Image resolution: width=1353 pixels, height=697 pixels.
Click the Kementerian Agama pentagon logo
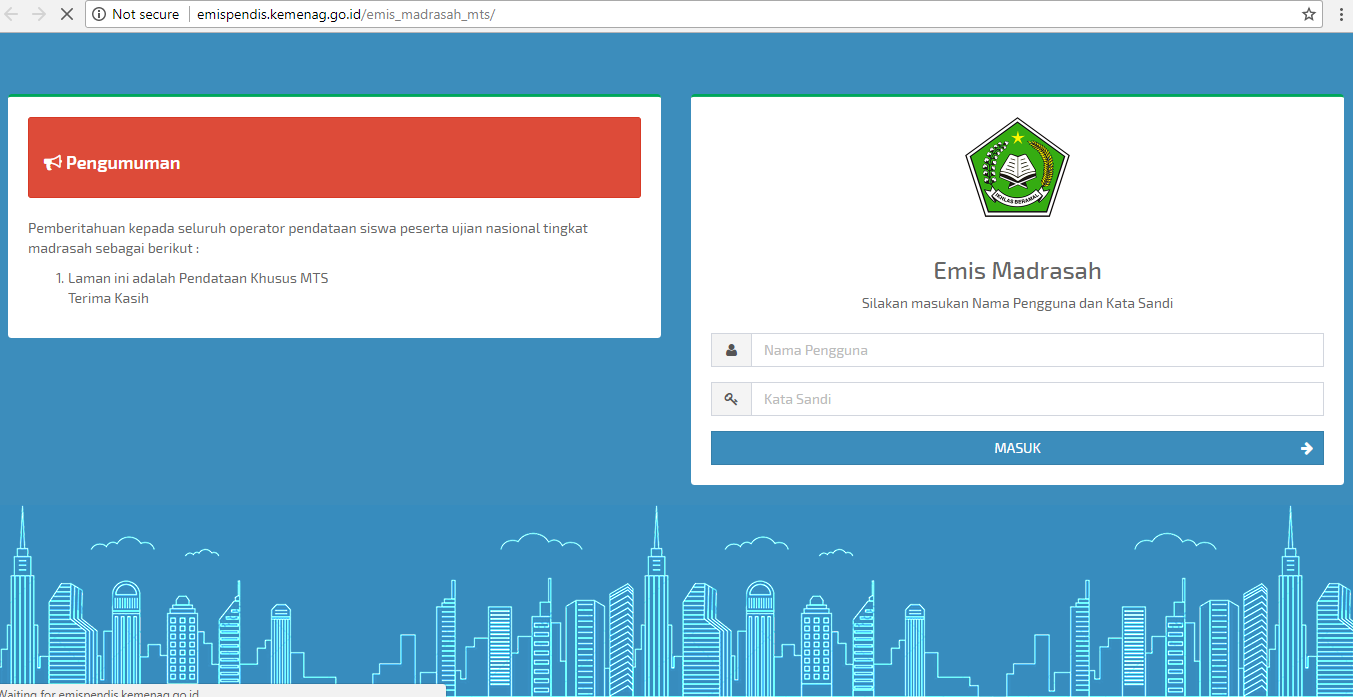coord(1017,167)
